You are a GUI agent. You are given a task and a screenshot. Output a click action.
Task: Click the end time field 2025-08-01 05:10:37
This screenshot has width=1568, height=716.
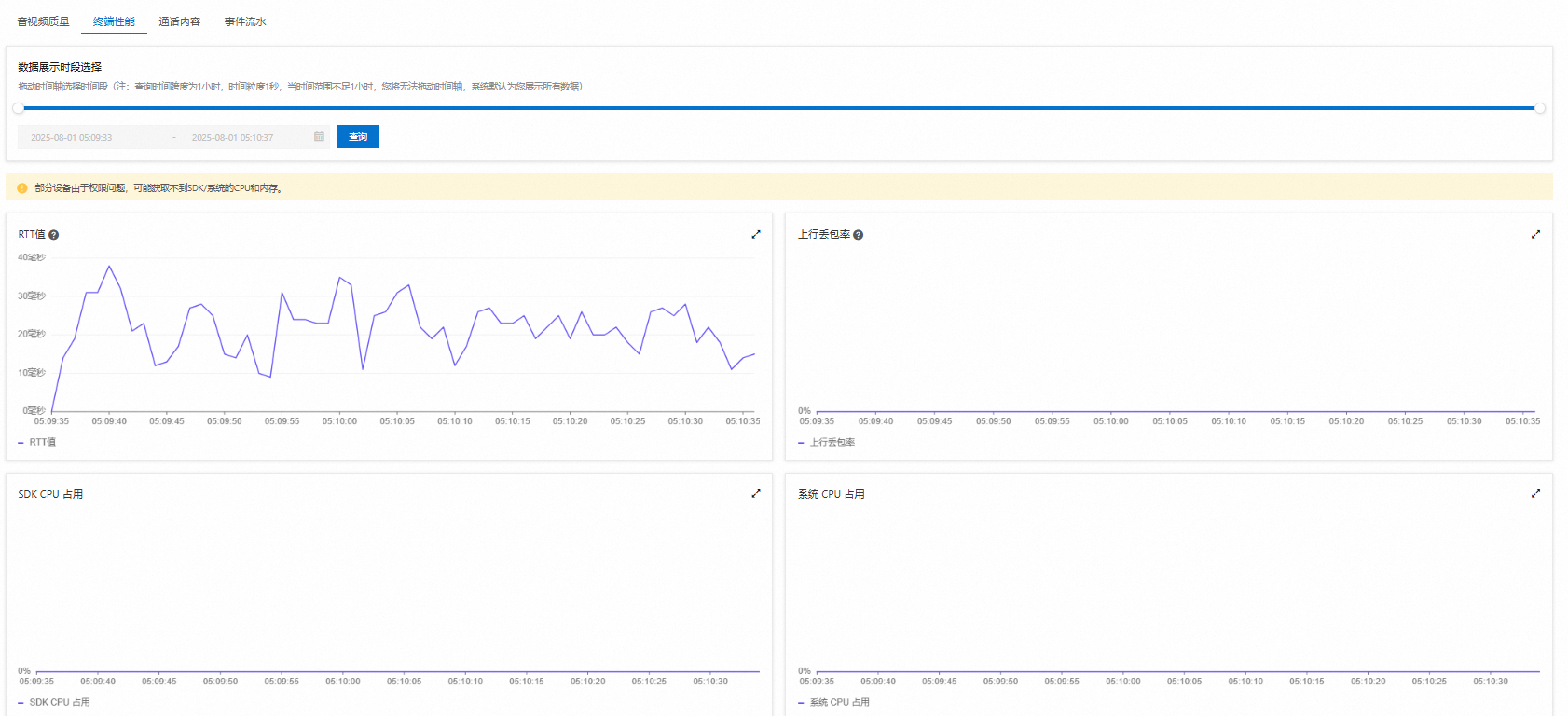[x=232, y=137]
